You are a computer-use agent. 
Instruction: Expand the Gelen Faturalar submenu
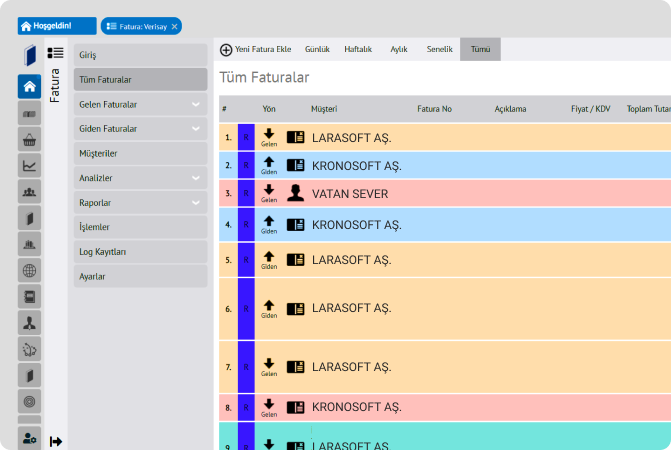click(196, 104)
